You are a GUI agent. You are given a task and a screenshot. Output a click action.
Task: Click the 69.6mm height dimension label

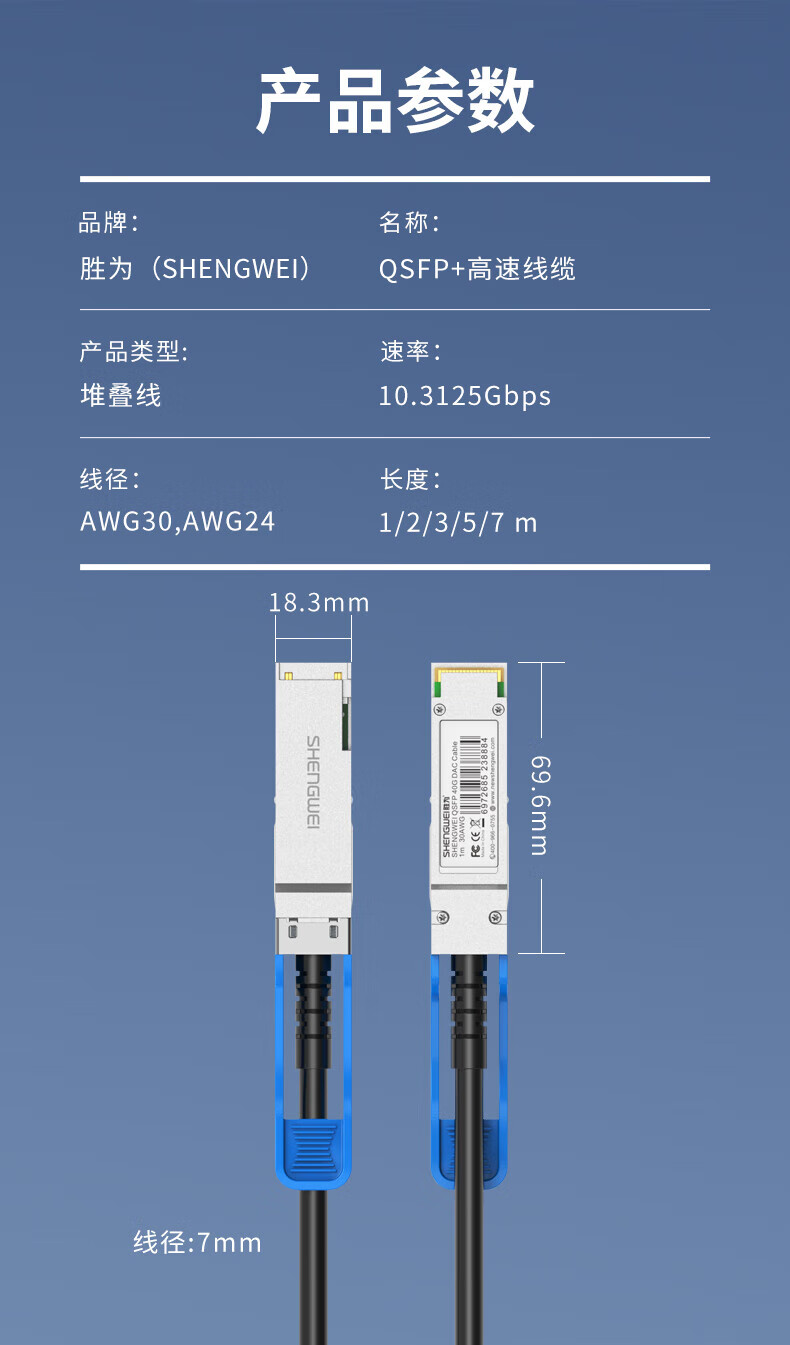pyautogui.click(x=540, y=805)
